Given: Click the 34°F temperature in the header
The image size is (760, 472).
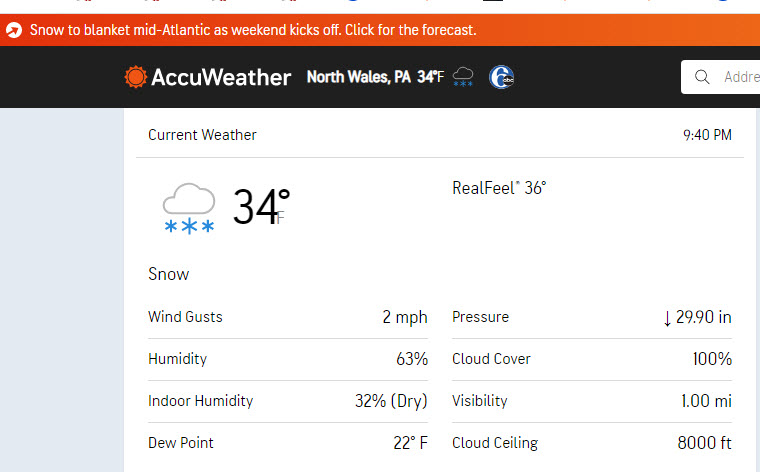Looking at the screenshot, I should 430,77.
